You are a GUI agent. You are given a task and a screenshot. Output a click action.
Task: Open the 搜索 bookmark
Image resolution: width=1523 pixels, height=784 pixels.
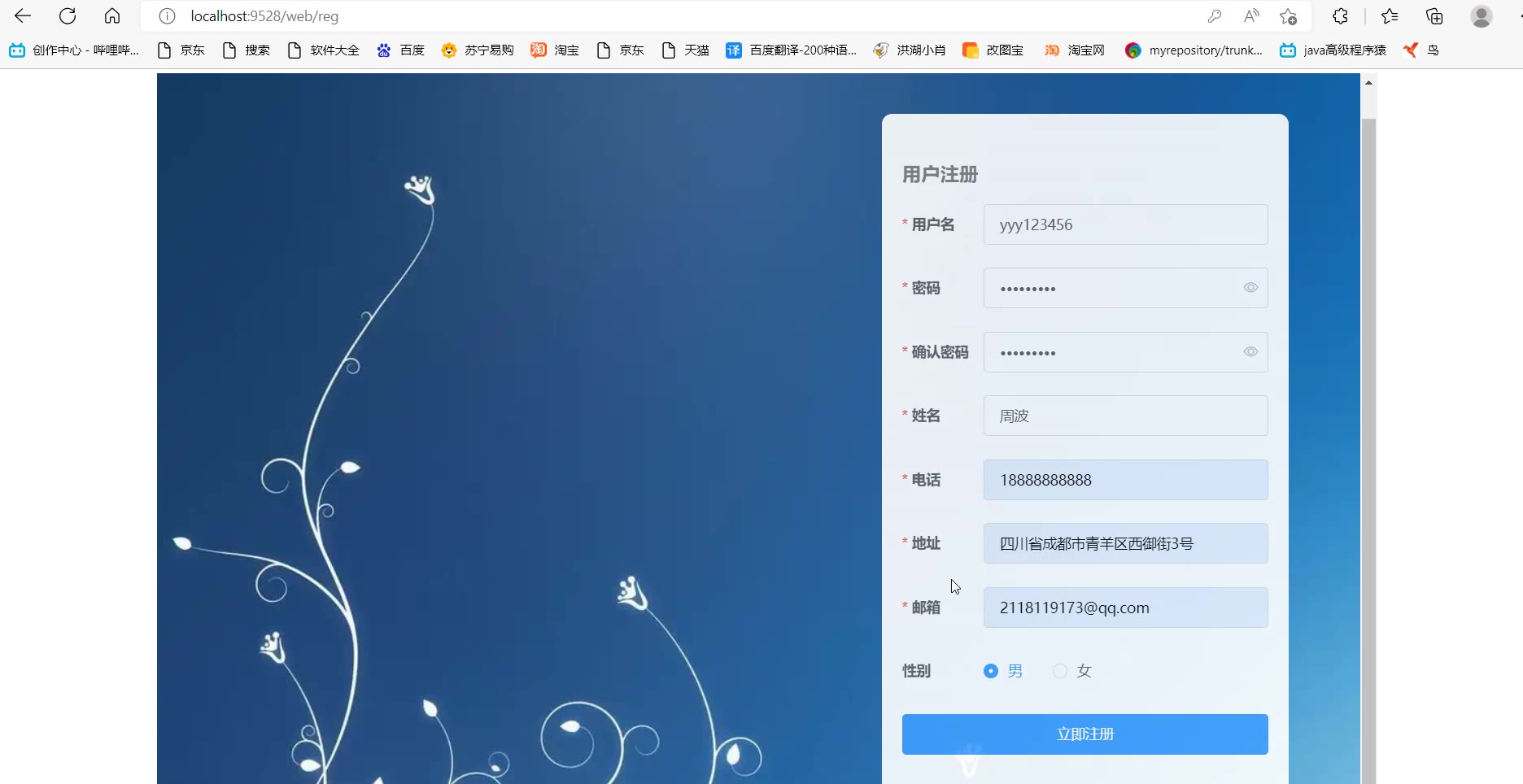coord(247,50)
